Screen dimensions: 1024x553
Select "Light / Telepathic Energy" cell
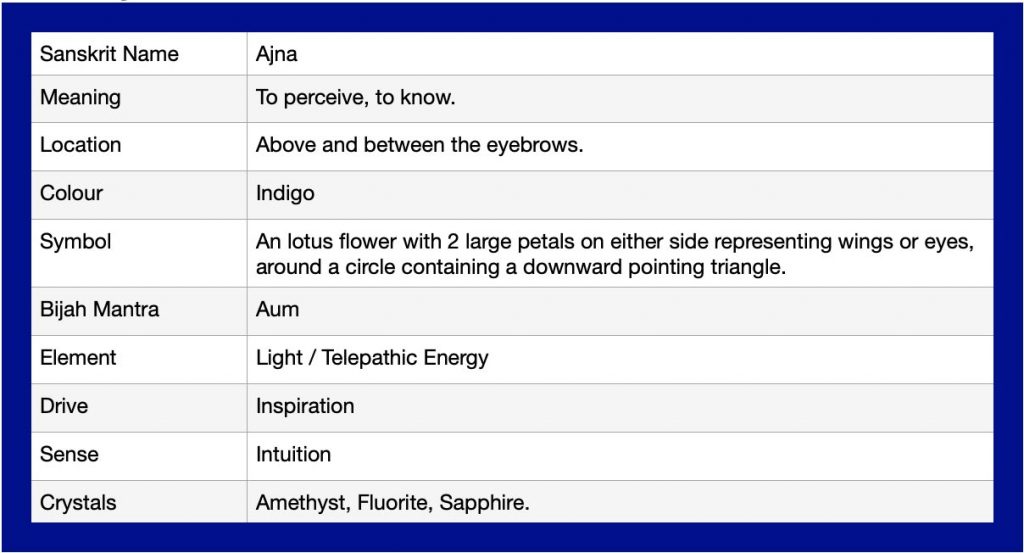(372, 357)
